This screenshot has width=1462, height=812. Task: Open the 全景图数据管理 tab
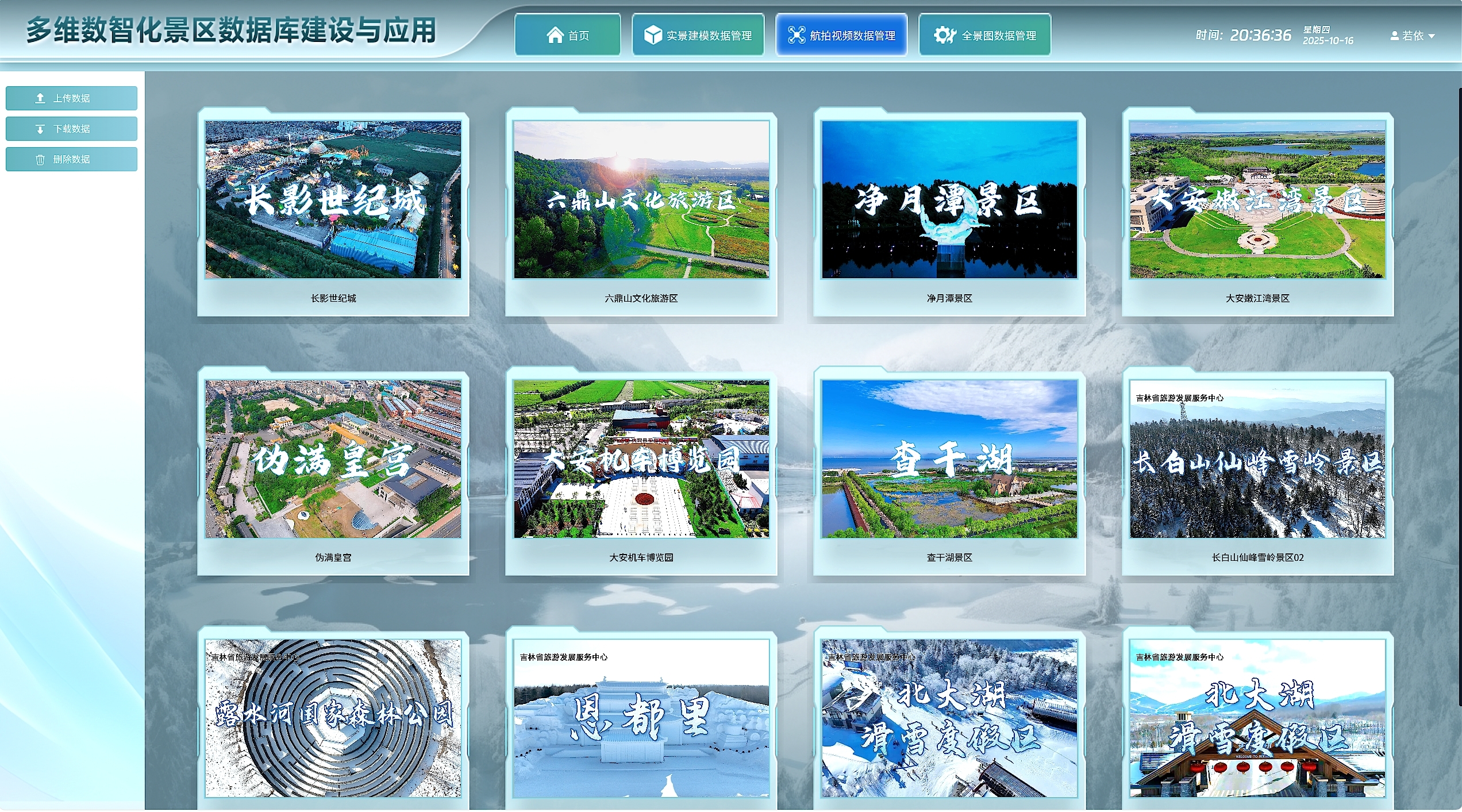pos(985,35)
